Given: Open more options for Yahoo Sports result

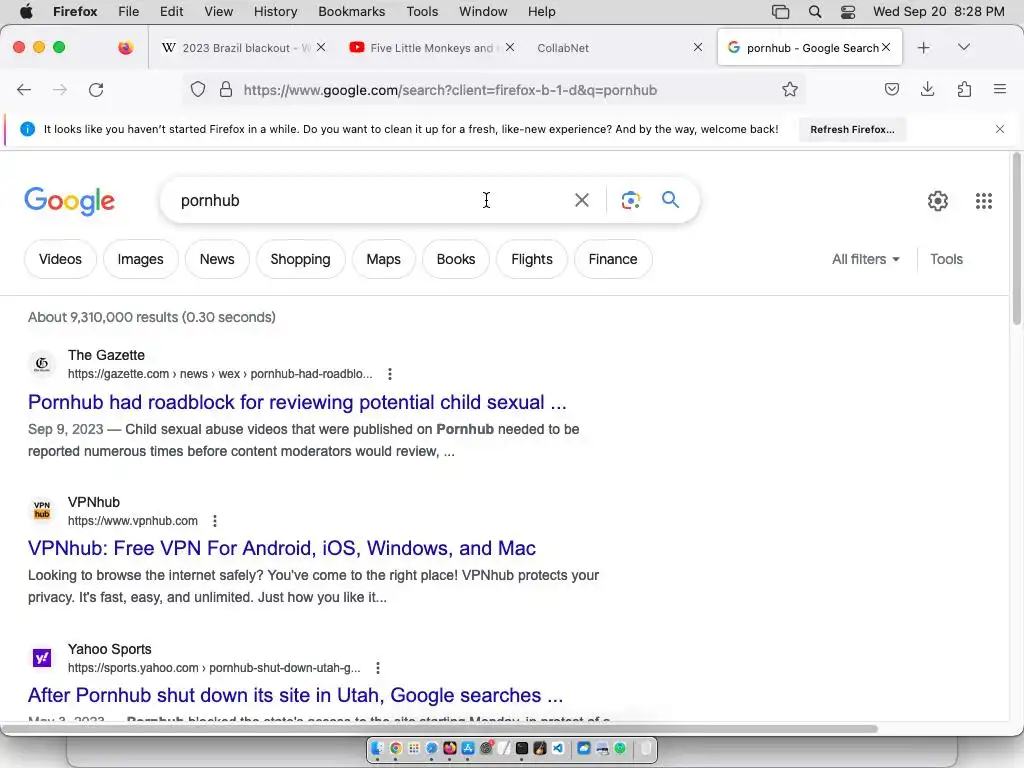Looking at the screenshot, I should [377, 668].
